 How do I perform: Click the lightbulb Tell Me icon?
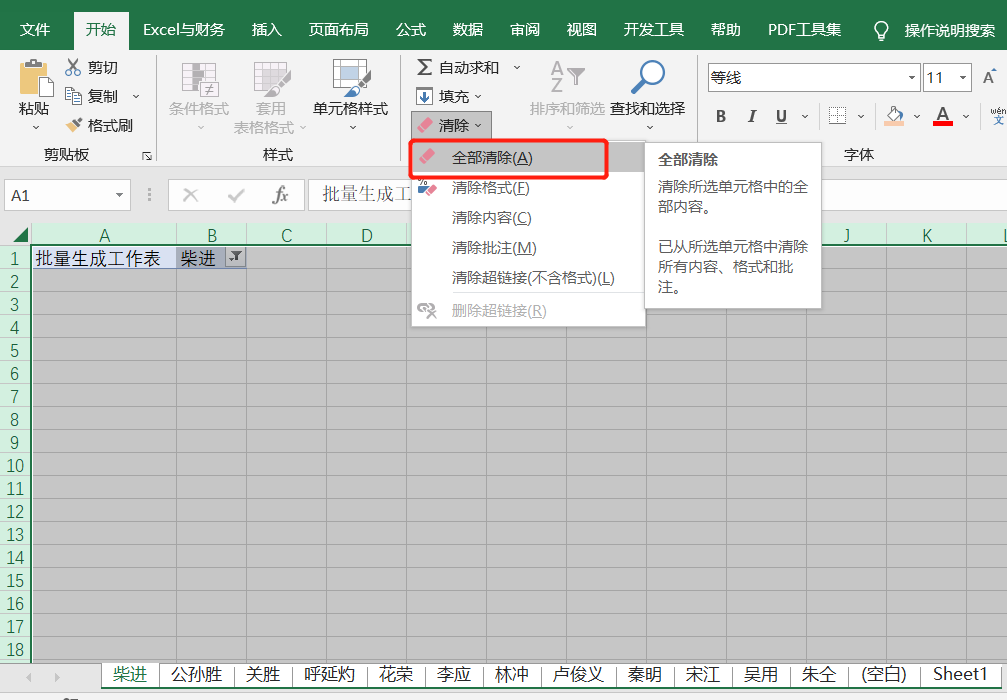coord(882,30)
